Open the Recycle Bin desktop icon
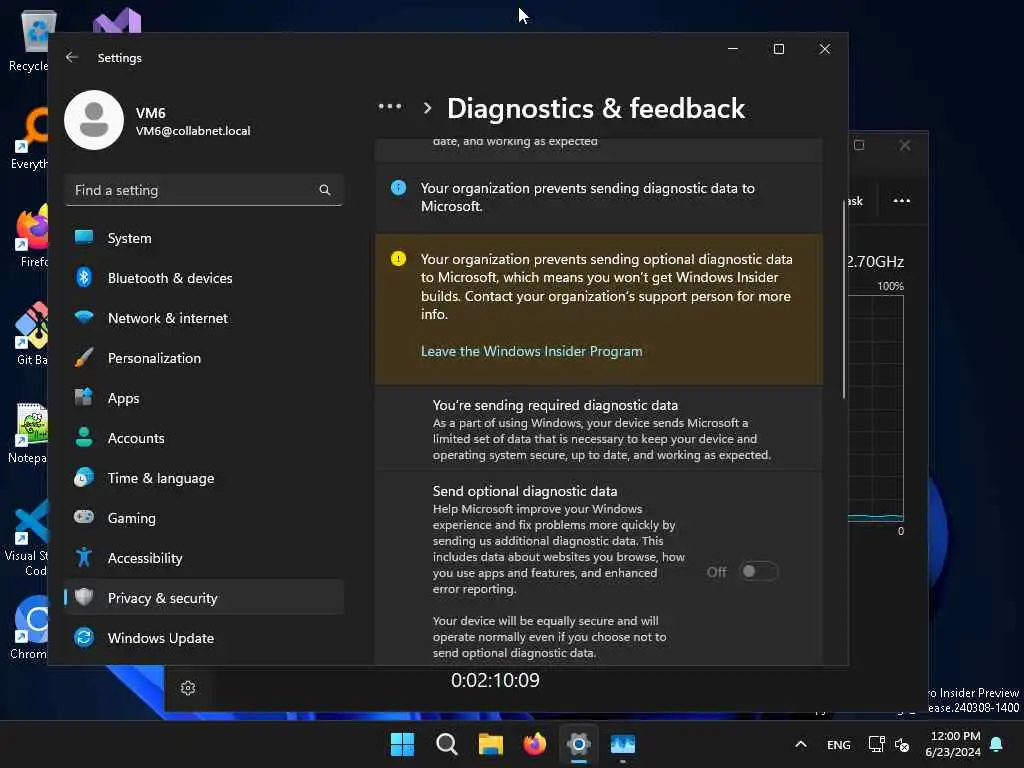Image resolution: width=1024 pixels, height=768 pixels. click(x=27, y=40)
